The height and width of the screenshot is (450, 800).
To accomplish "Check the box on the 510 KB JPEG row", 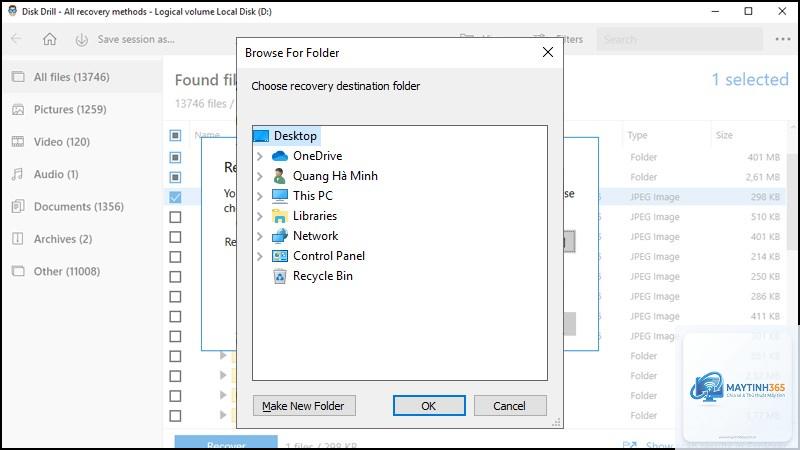I will [175, 217].
